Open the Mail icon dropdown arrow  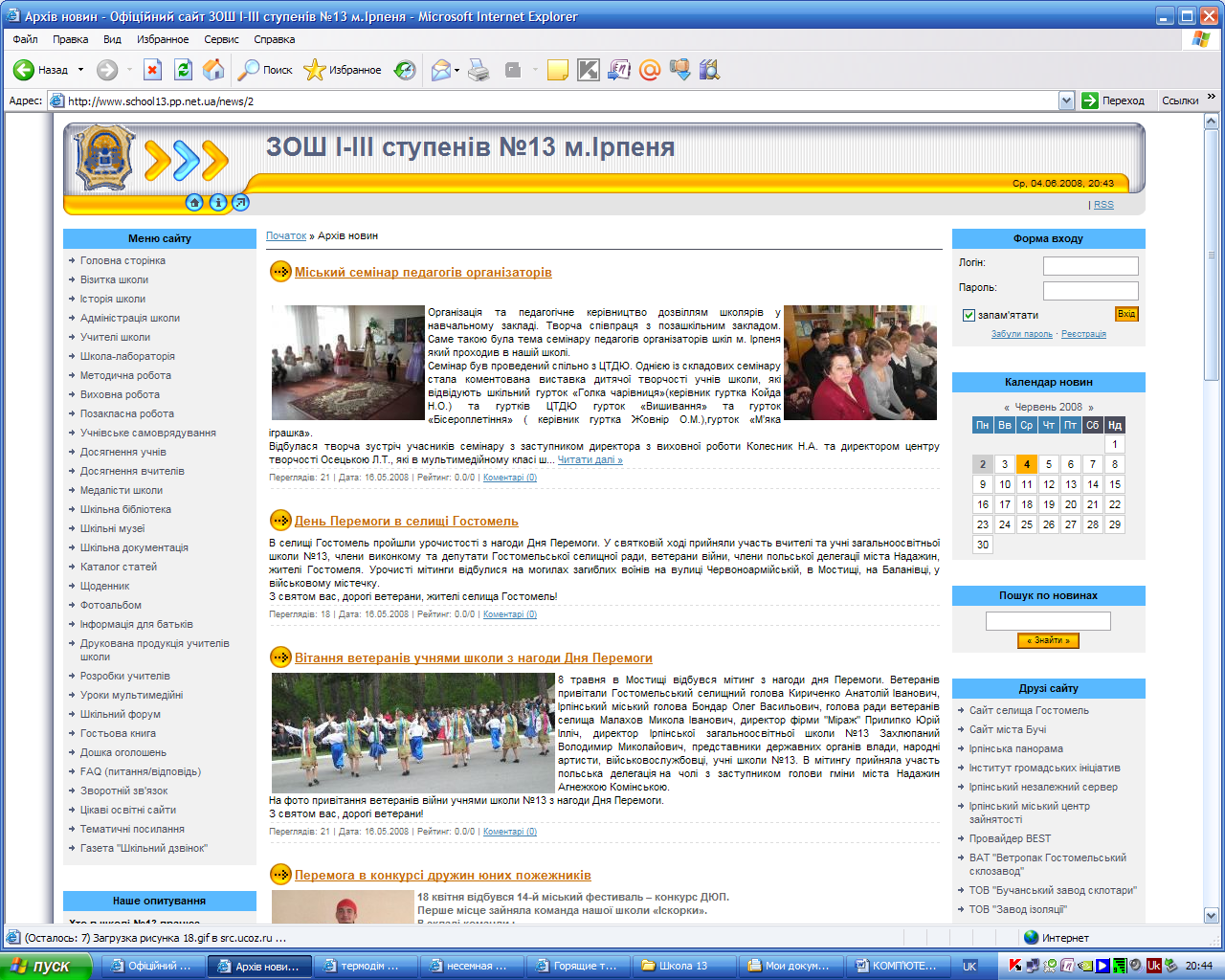[x=457, y=70]
